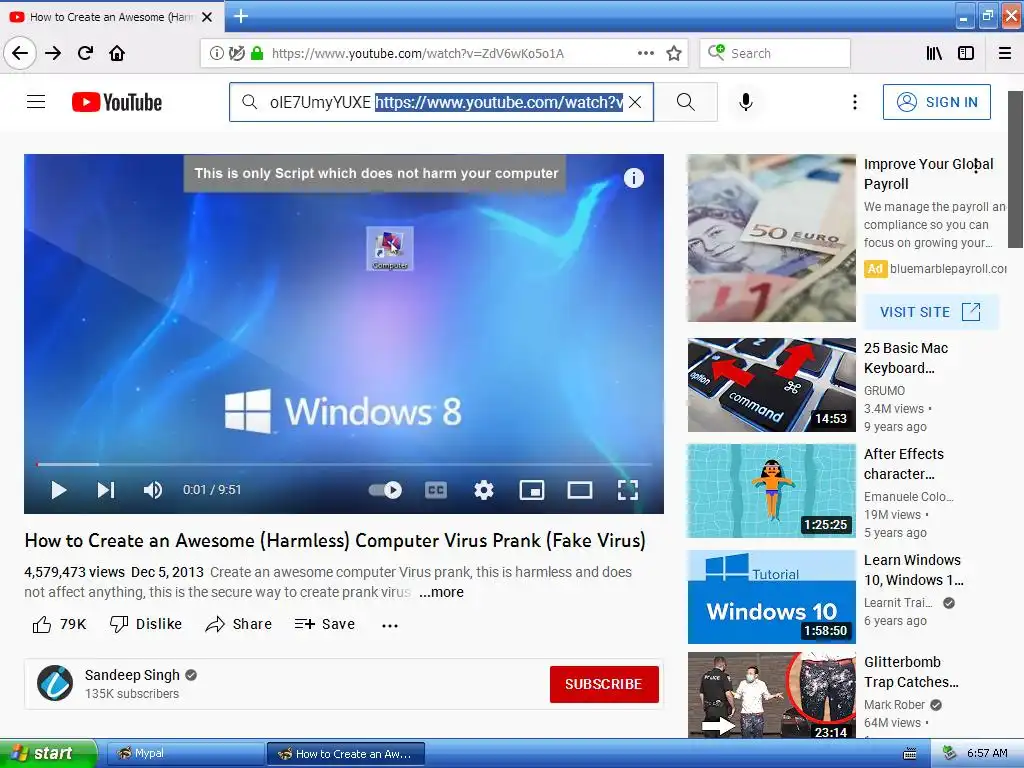The height and width of the screenshot is (768, 1024).
Task: Reload the current page
Action: pyautogui.click(x=85, y=53)
